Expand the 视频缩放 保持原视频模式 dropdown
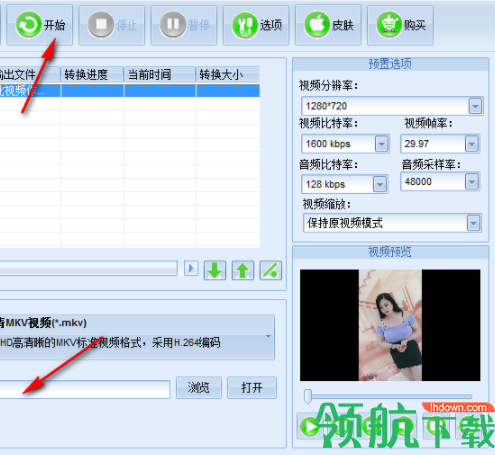Viewport: 495px width, 455px height. 473,223
